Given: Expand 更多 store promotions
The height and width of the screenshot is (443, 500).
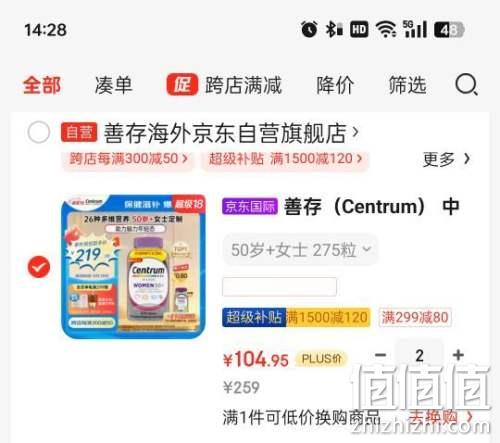Looking at the screenshot, I should (x=446, y=159).
